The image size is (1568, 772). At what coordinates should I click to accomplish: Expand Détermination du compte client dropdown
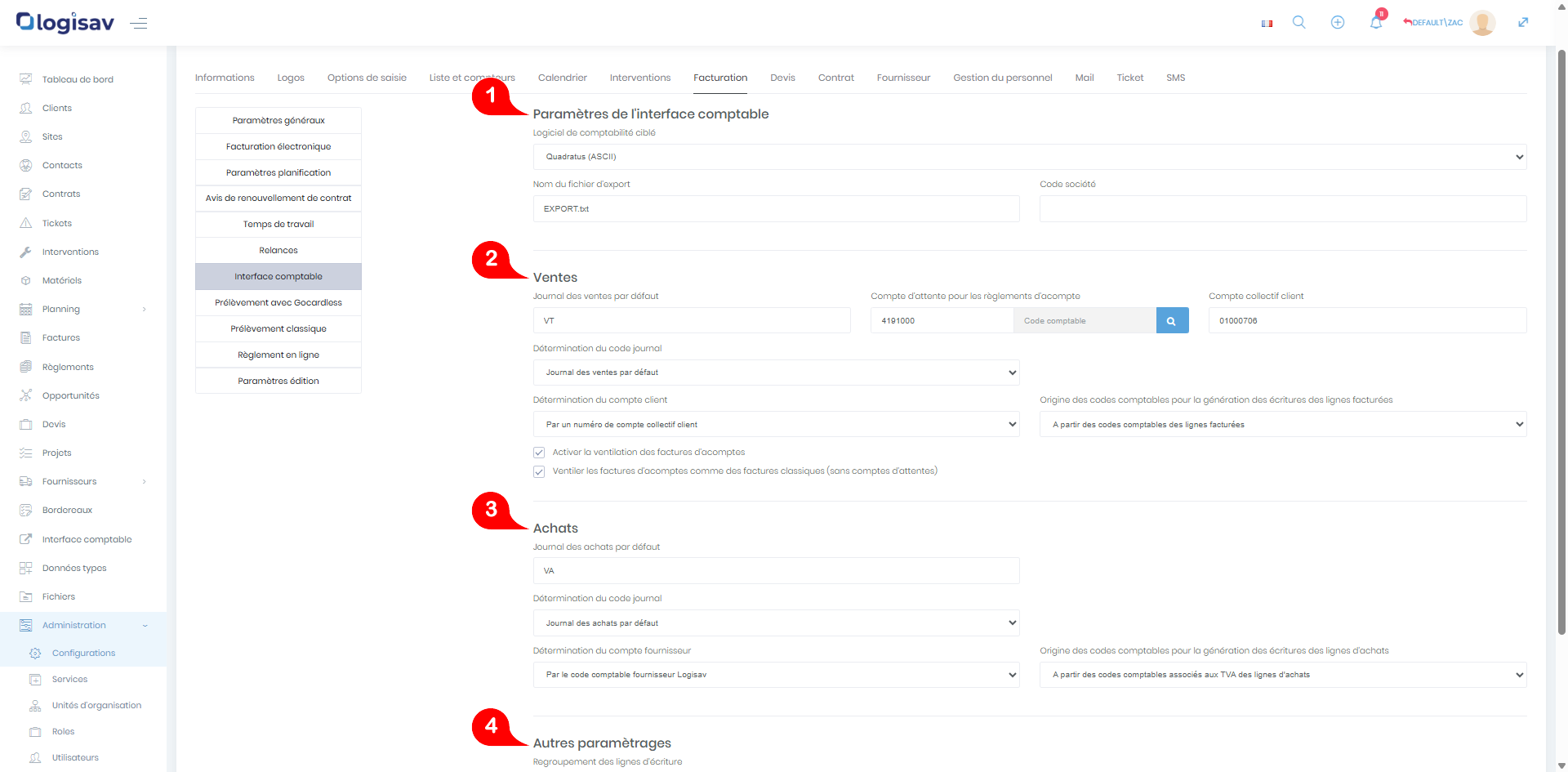(x=776, y=425)
